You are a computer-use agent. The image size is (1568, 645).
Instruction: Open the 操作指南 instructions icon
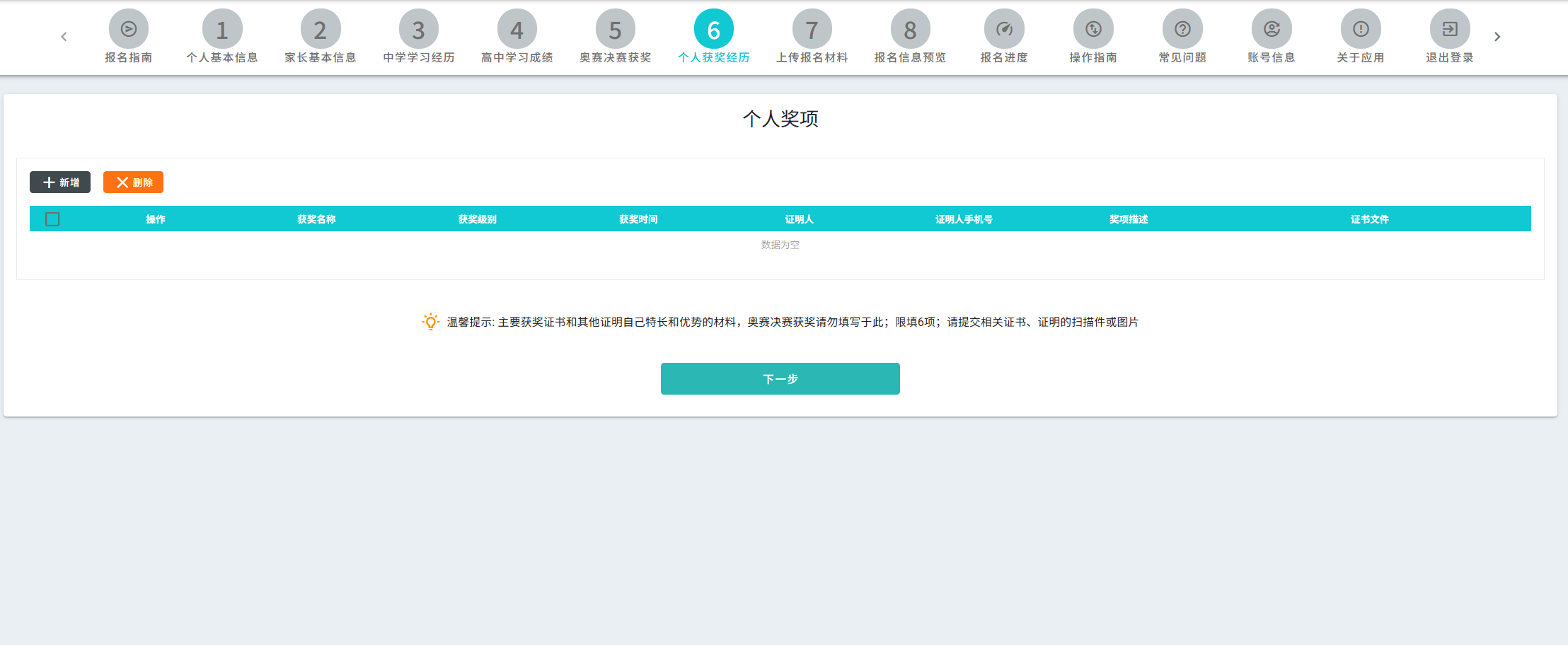point(1093,29)
